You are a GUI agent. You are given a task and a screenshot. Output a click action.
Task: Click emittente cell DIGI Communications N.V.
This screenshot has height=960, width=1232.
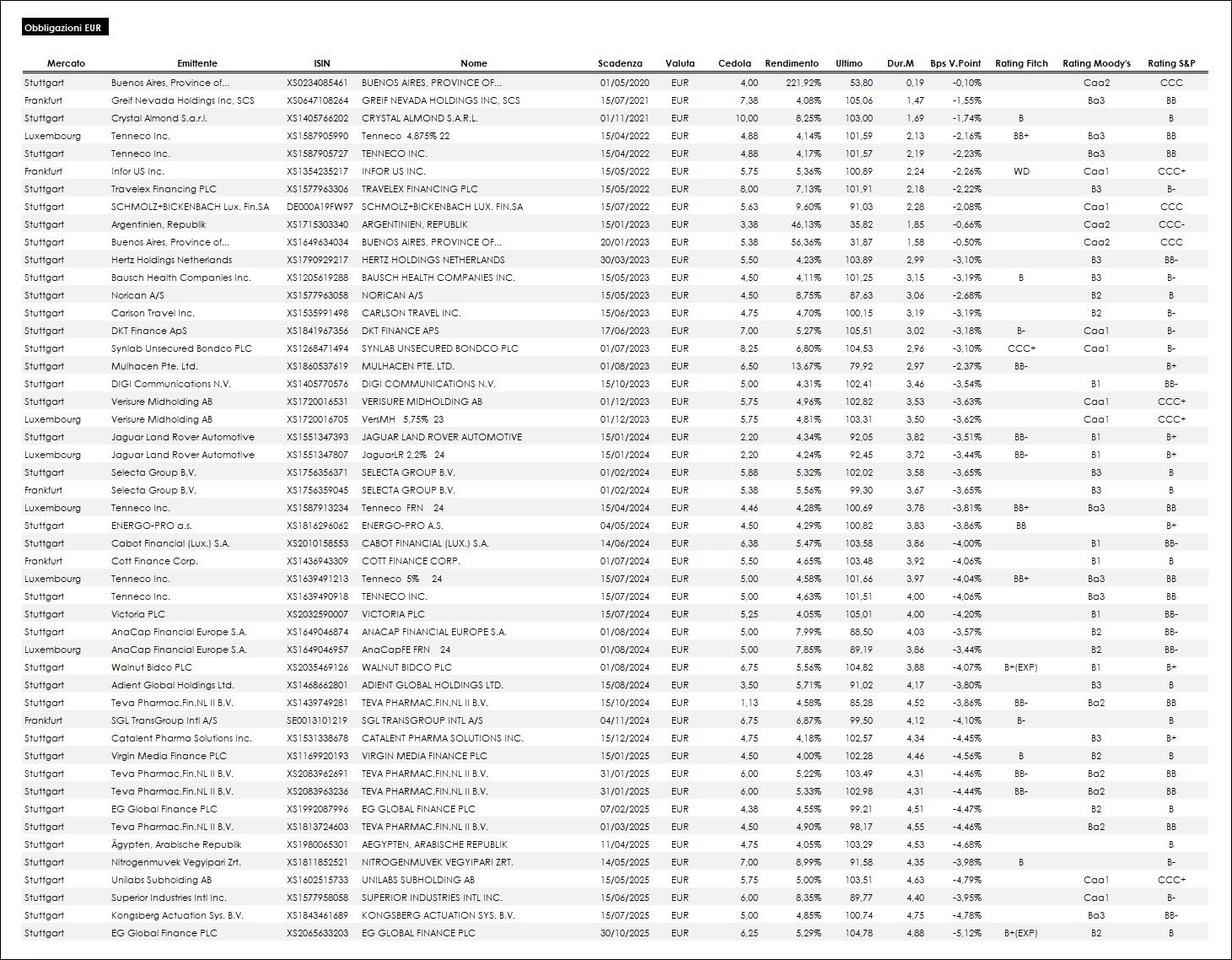170,384
